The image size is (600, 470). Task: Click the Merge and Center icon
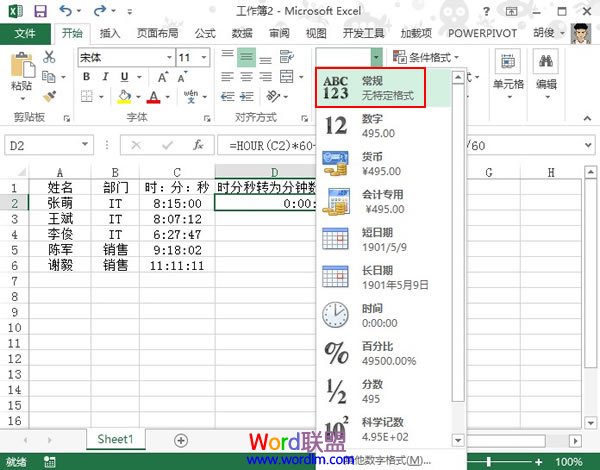(x=287, y=77)
